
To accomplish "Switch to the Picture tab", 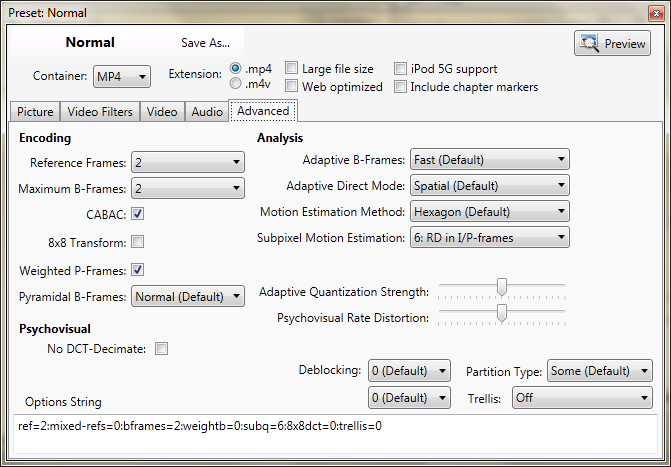I will coord(35,112).
